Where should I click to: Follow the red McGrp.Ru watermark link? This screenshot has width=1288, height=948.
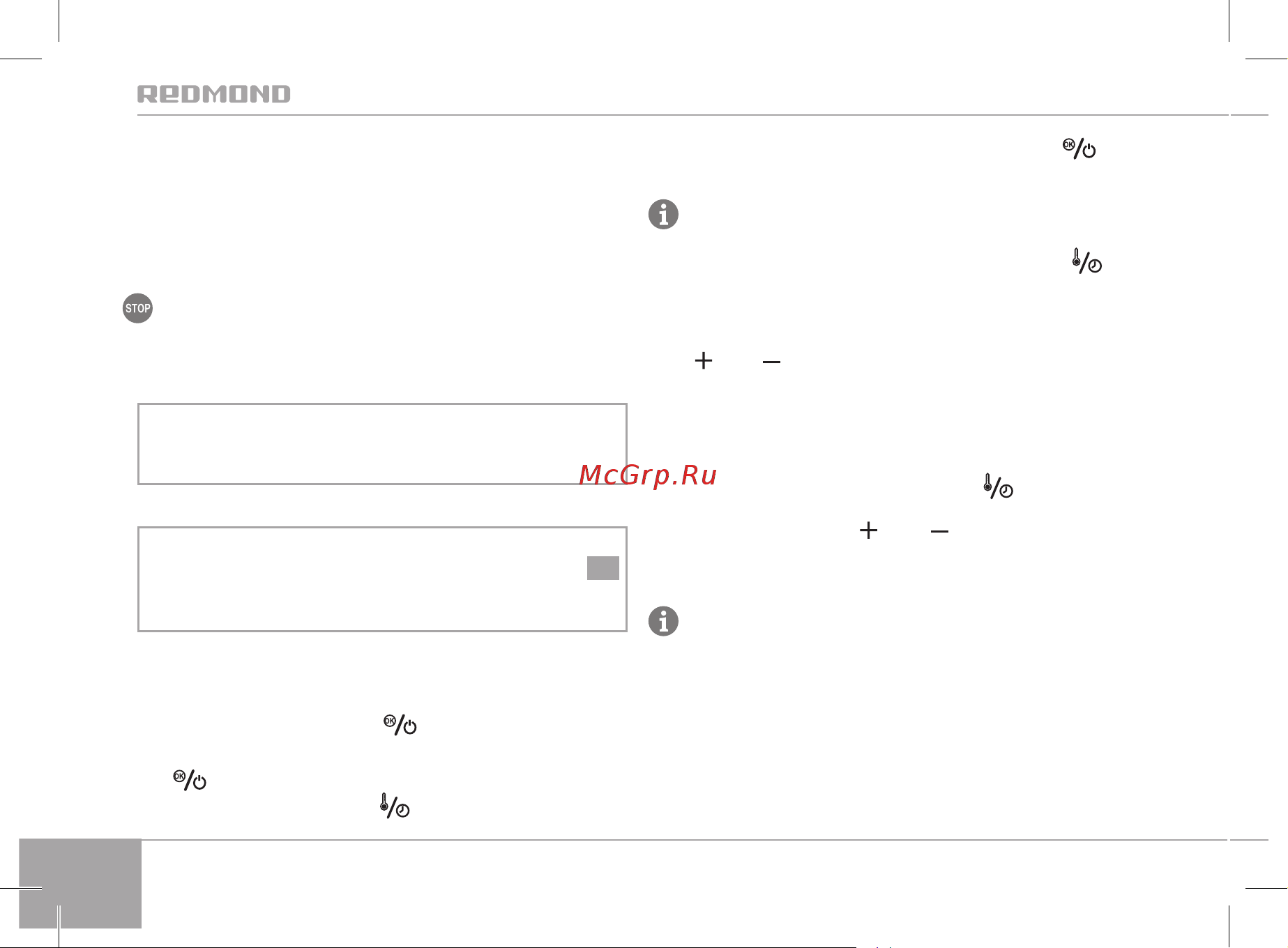coord(648,475)
